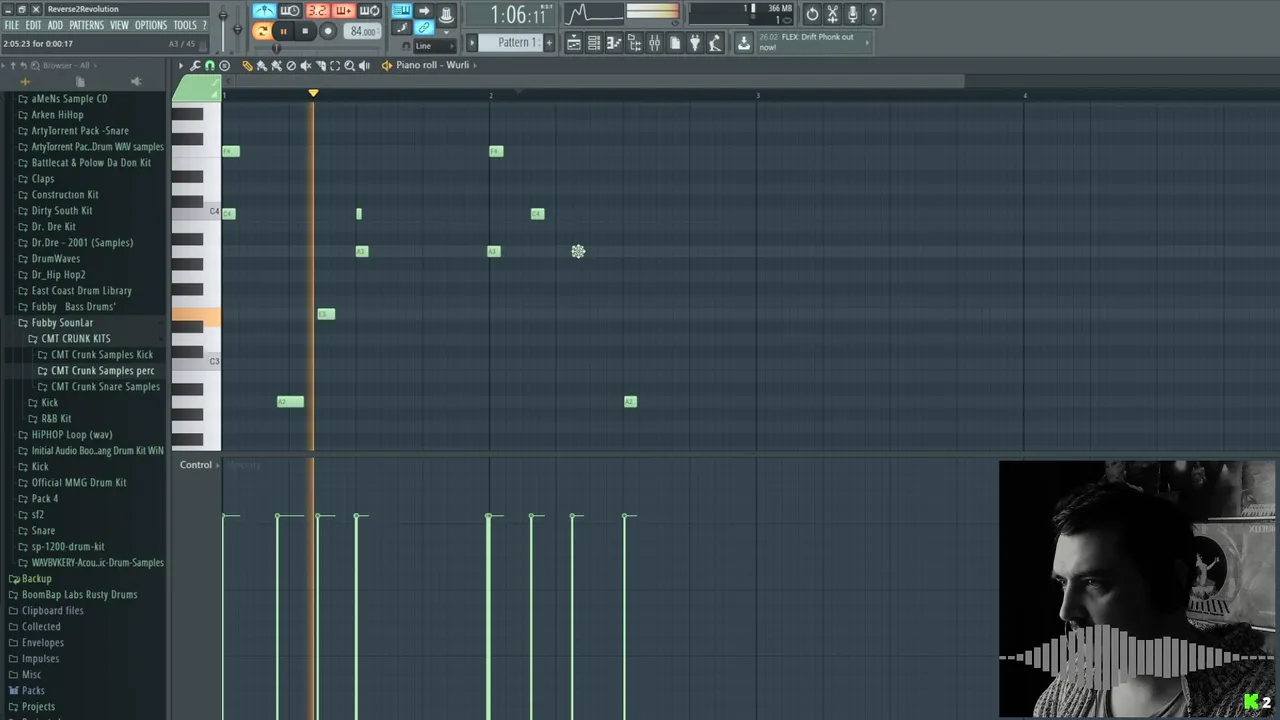The image size is (1280, 720).
Task: Select the Delete tool in piano roll
Action: (x=291, y=65)
